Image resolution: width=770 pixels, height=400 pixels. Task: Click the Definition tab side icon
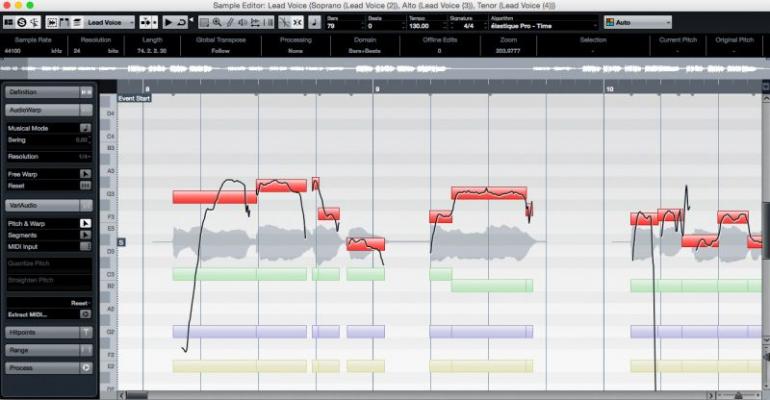[x=86, y=92]
